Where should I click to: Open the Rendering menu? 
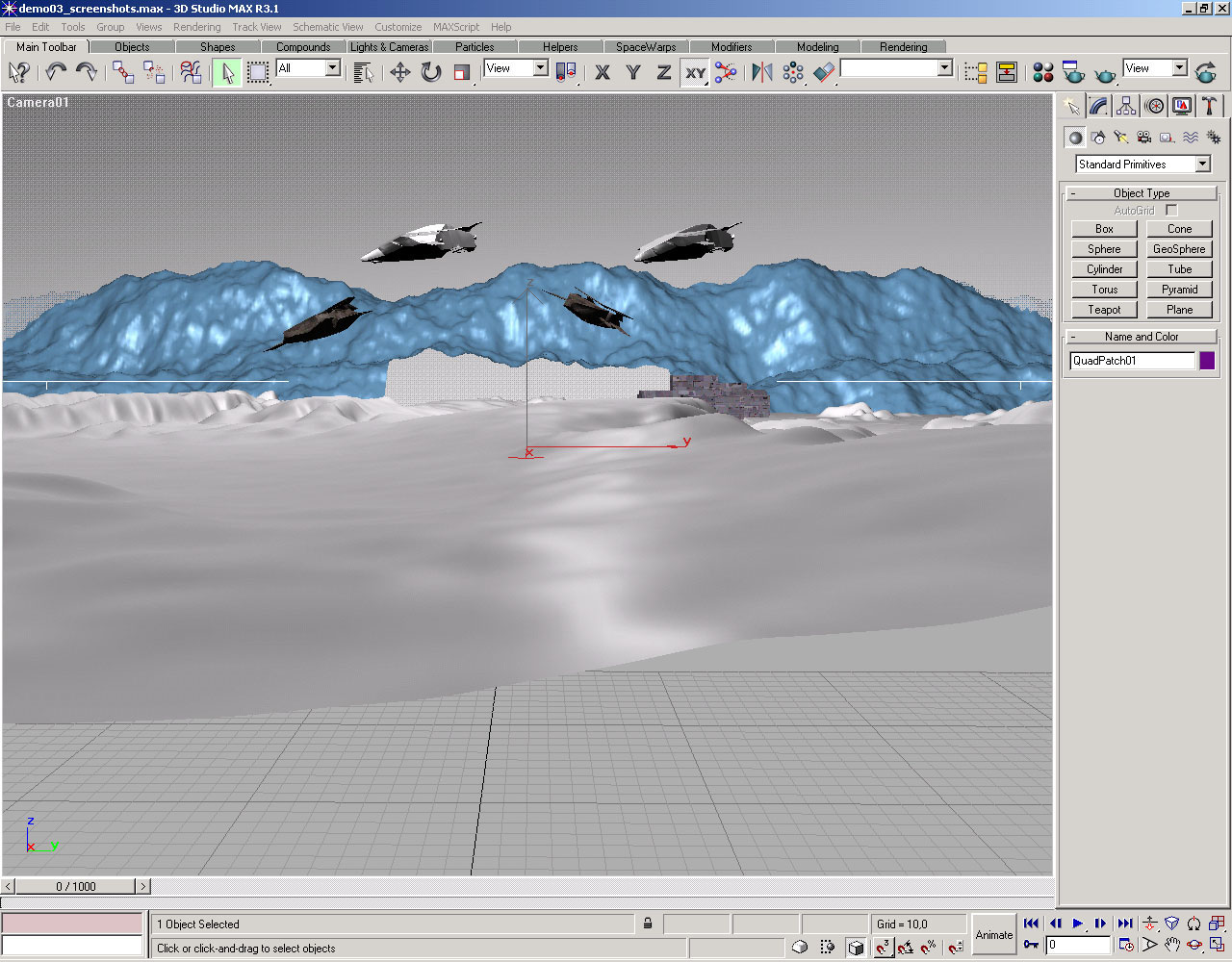[196, 27]
